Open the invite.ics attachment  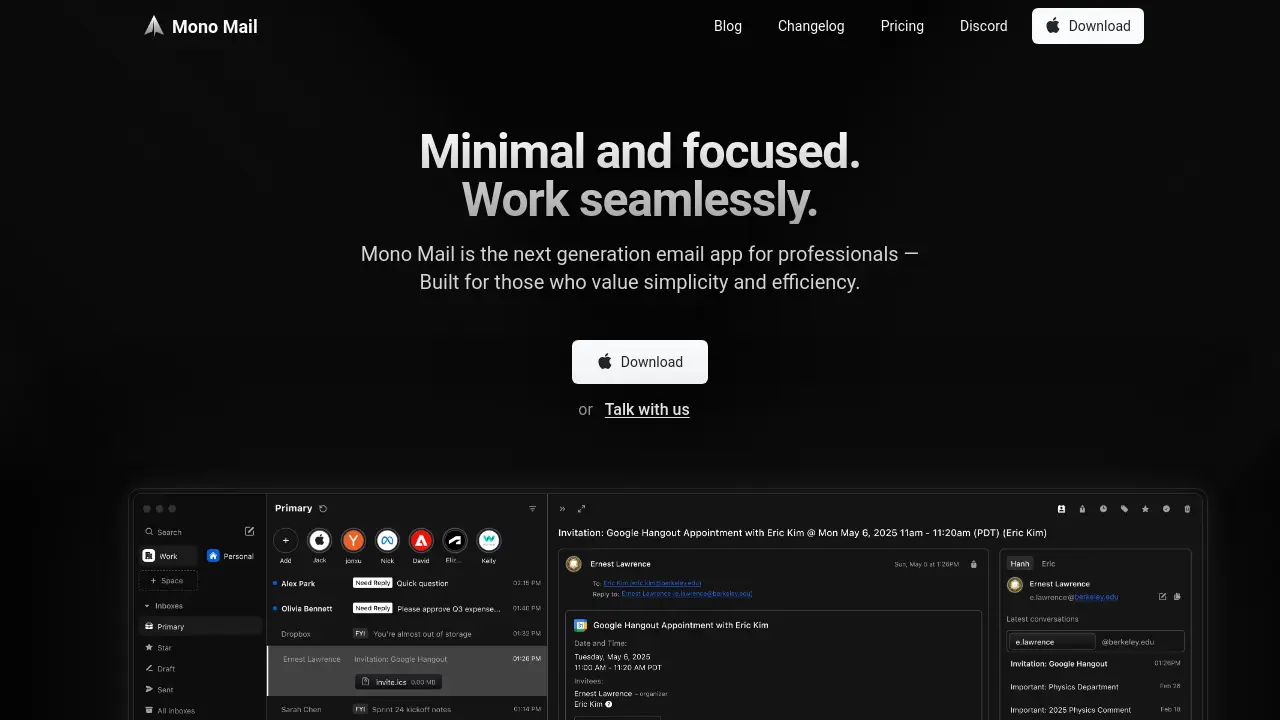coord(398,682)
